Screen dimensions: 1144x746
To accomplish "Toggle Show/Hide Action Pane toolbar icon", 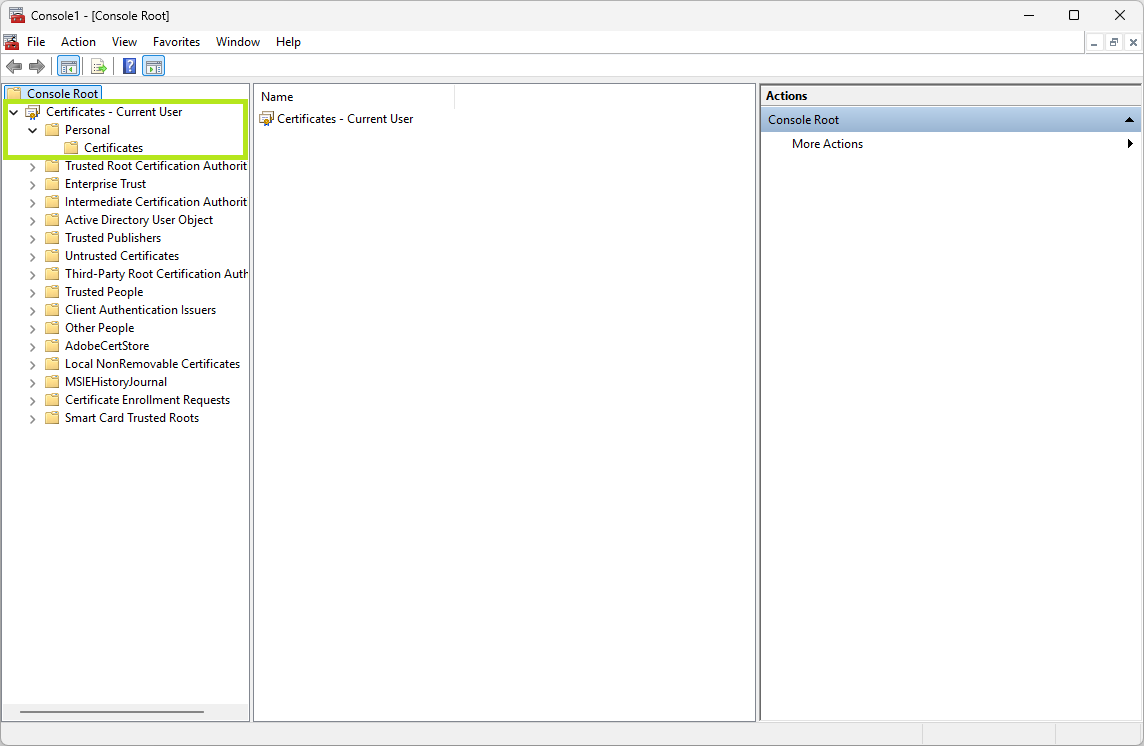I will pos(153,66).
